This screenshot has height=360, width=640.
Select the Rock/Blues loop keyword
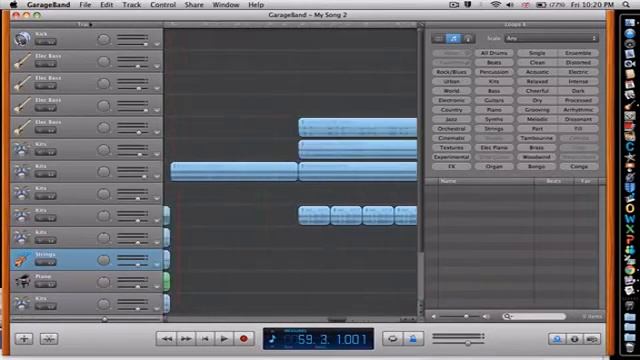(451, 72)
